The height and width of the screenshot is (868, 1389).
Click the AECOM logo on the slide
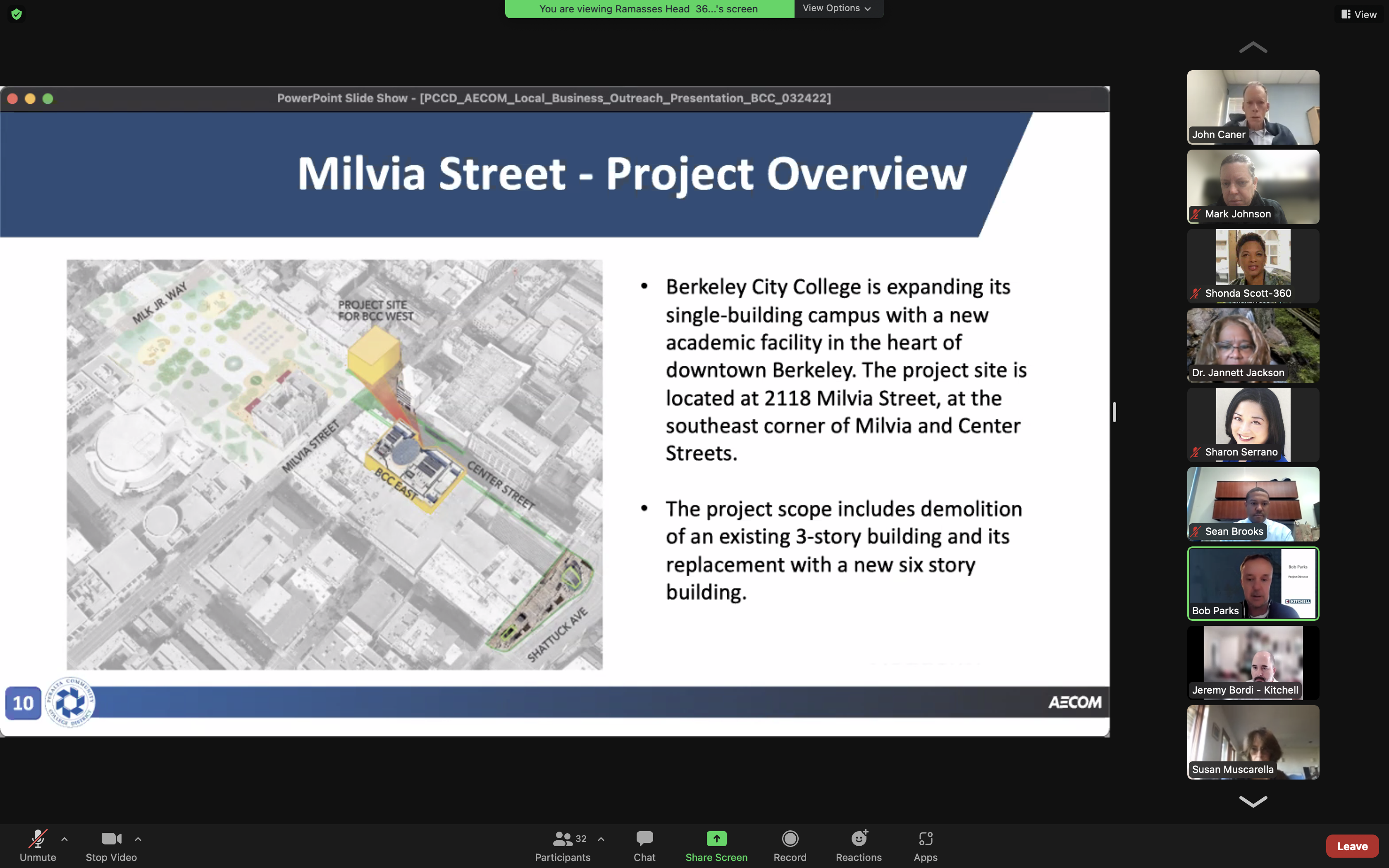1074,702
